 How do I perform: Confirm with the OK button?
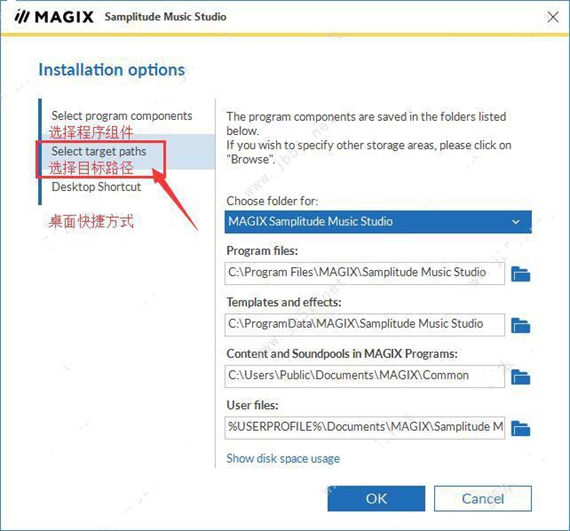(376, 499)
